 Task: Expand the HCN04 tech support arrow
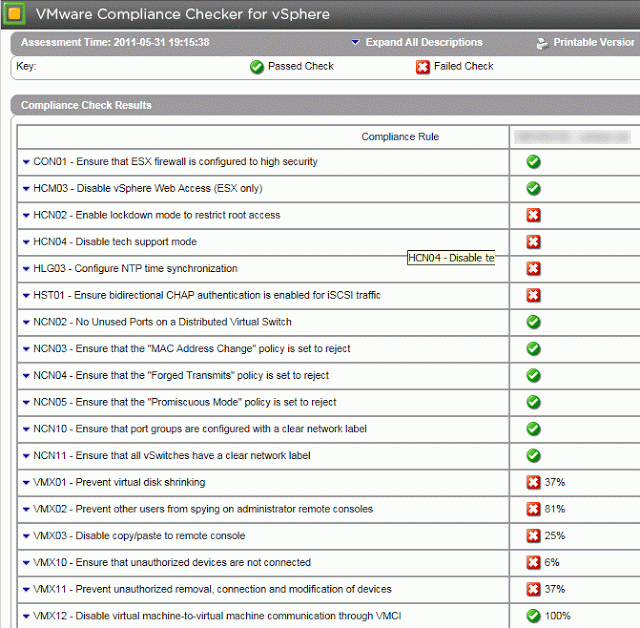[26, 242]
